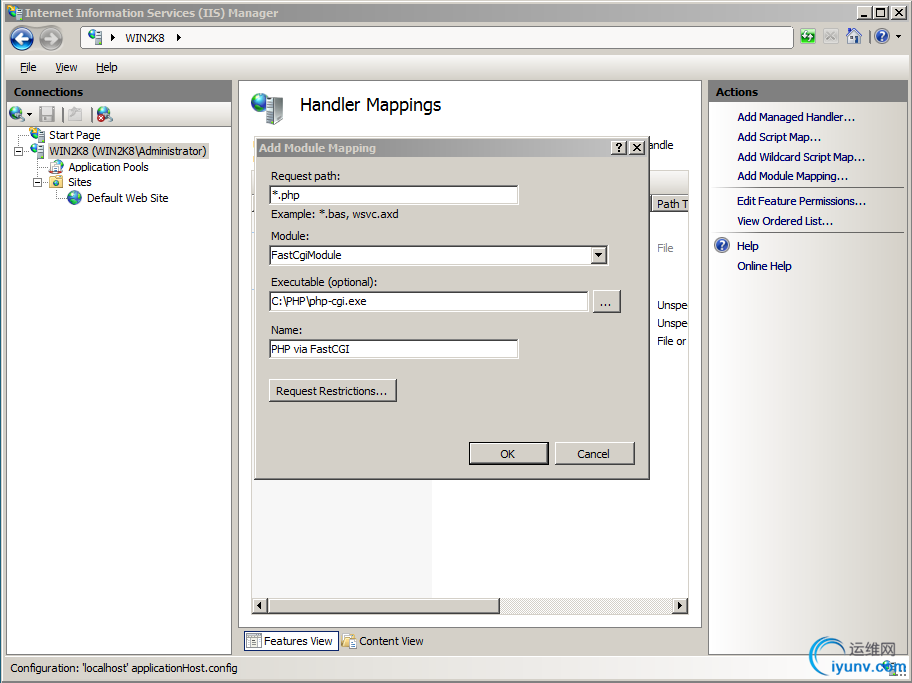Click the Delete Connection icon in Connections toolbar
The image size is (912, 683).
point(105,114)
